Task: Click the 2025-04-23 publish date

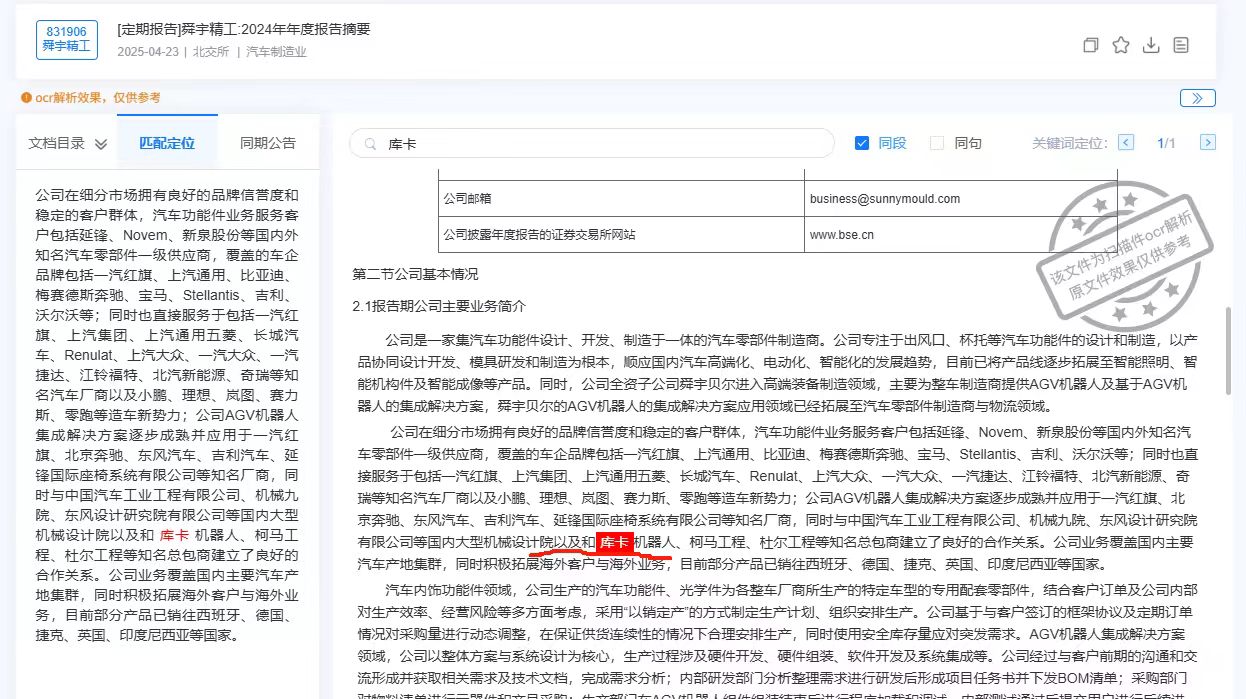Action: [147, 52]
